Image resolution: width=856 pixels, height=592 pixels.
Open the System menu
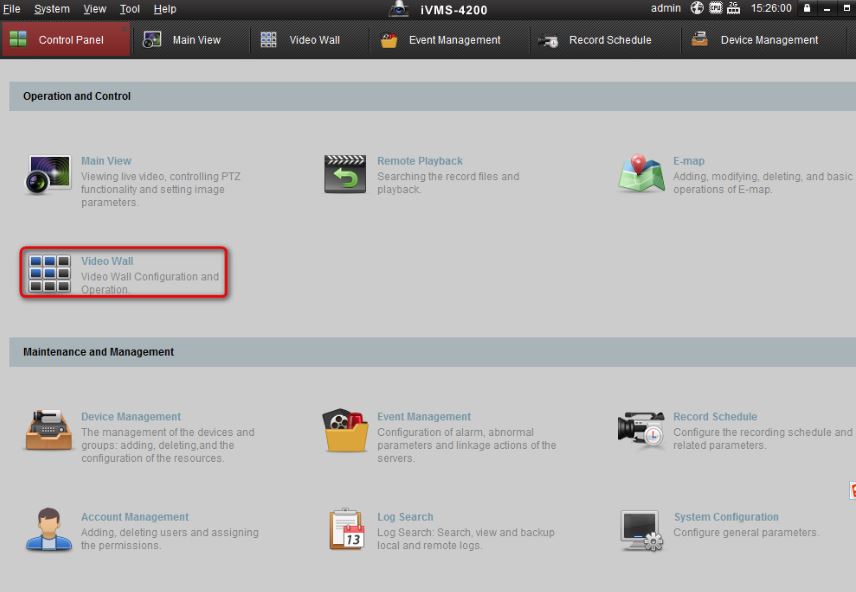[52, 9]
